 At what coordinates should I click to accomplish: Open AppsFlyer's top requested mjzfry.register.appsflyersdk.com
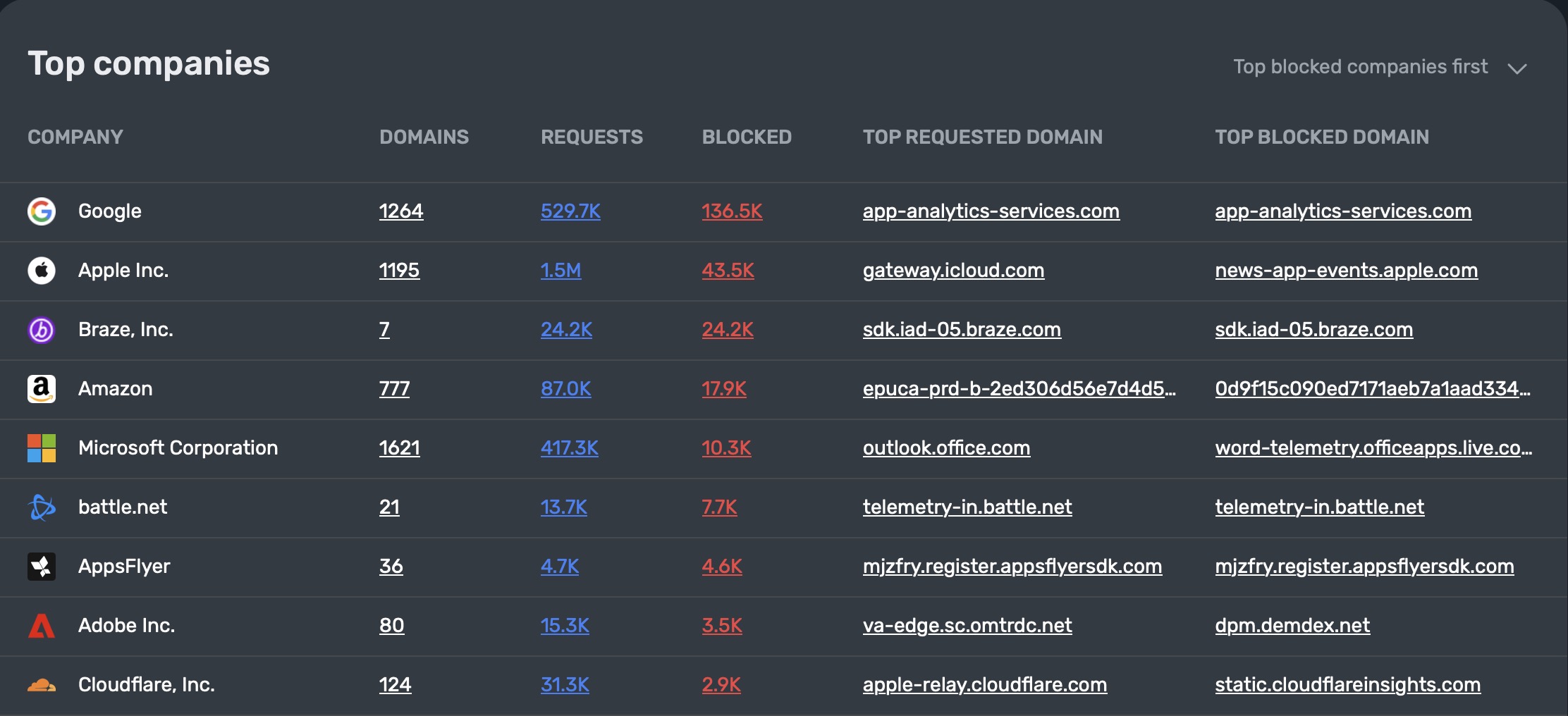1012,567
